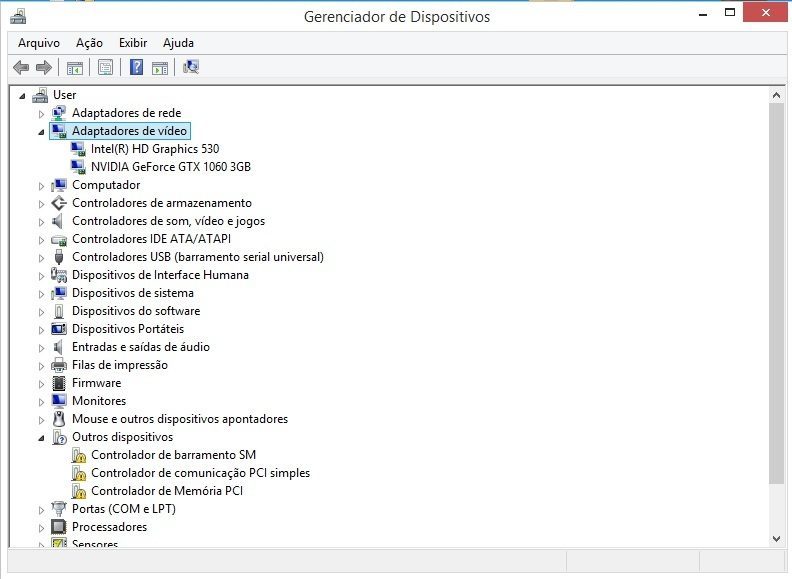792x579 pixels.
Task: Click the Forward arrow toolbar button
Action: click(x=44, y=67)
